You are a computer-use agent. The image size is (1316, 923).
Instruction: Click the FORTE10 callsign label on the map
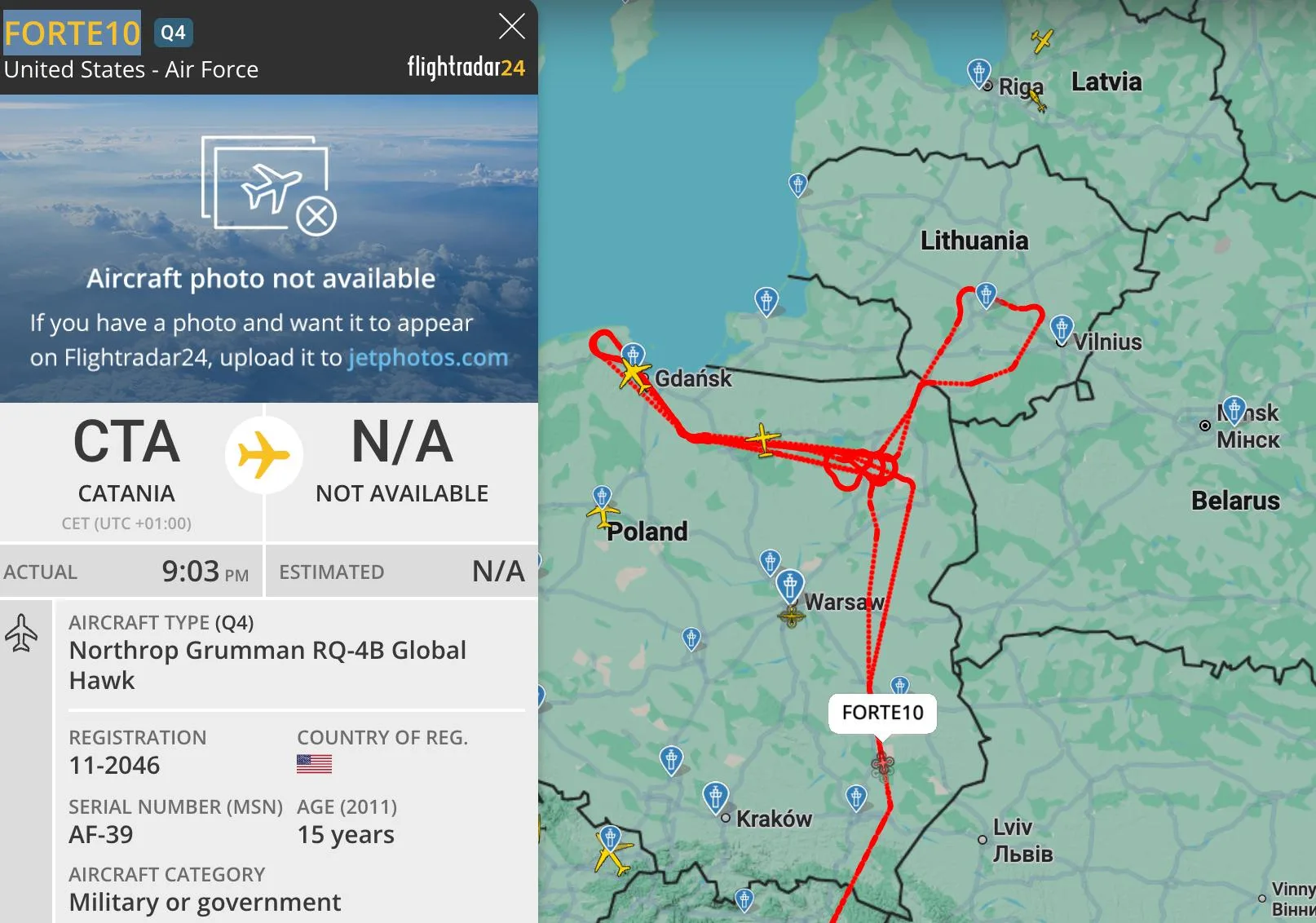tap(882, 713)
